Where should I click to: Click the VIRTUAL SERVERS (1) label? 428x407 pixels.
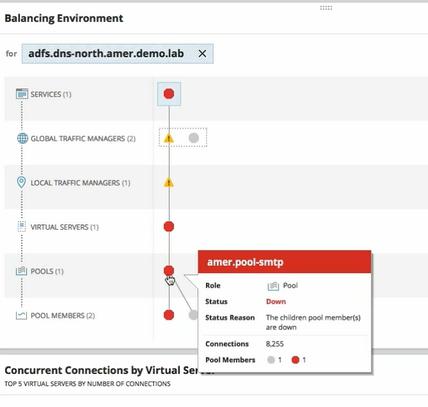(65, 227)
